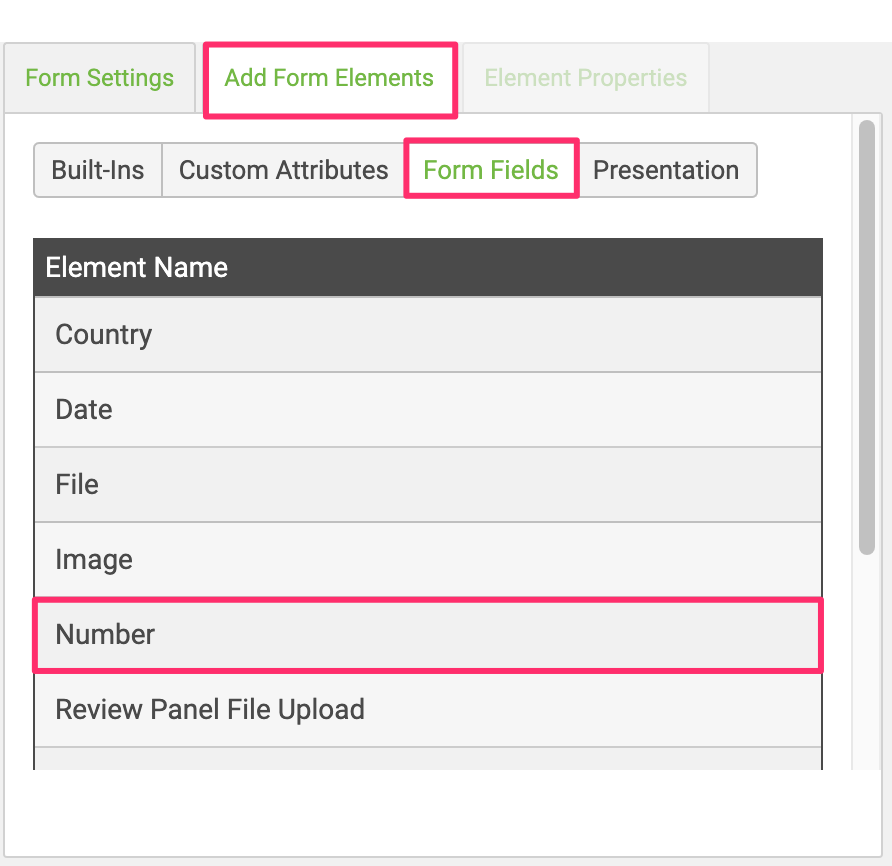Select the Form Fields sub-tab
Screen dimensions: 892x866
tap(491, 170)
